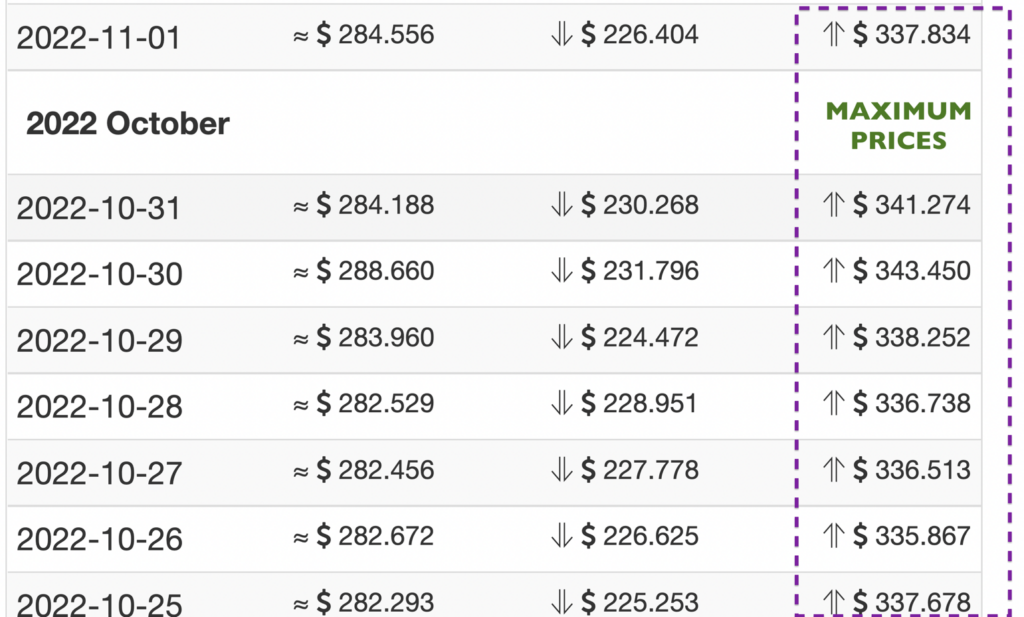The width and height of the screenshot is (1024, 617).
Task: Select the 2022-11-01 date cell
Action: pos(98,37)
